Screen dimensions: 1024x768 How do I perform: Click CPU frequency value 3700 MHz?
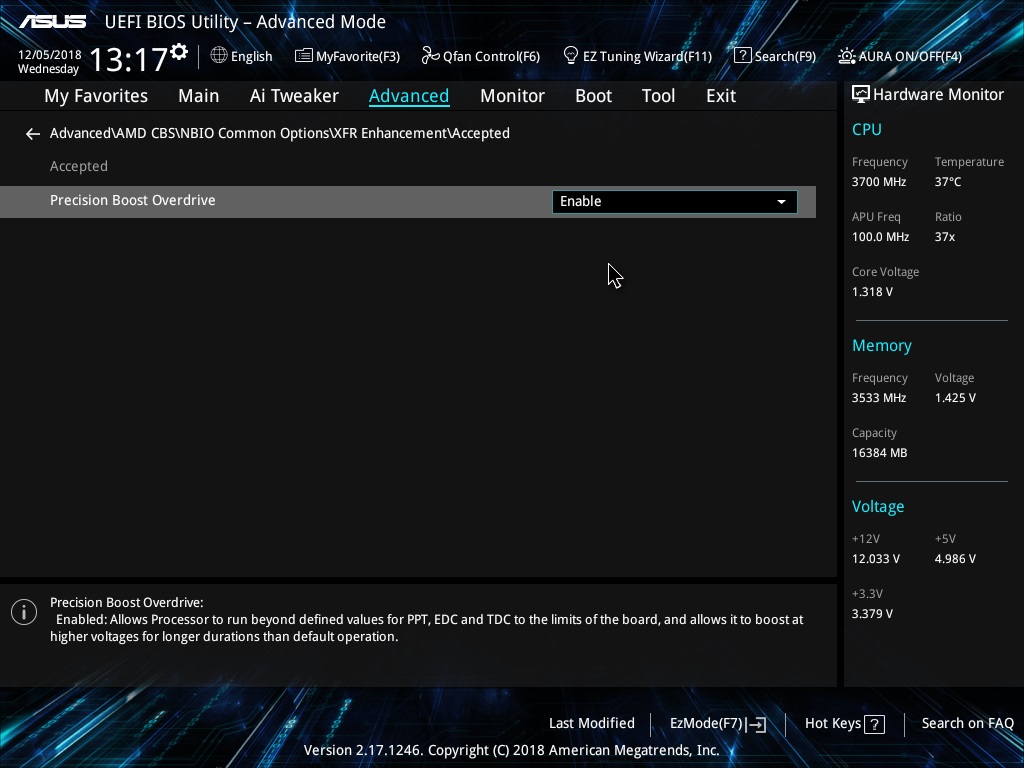[879, 182]
